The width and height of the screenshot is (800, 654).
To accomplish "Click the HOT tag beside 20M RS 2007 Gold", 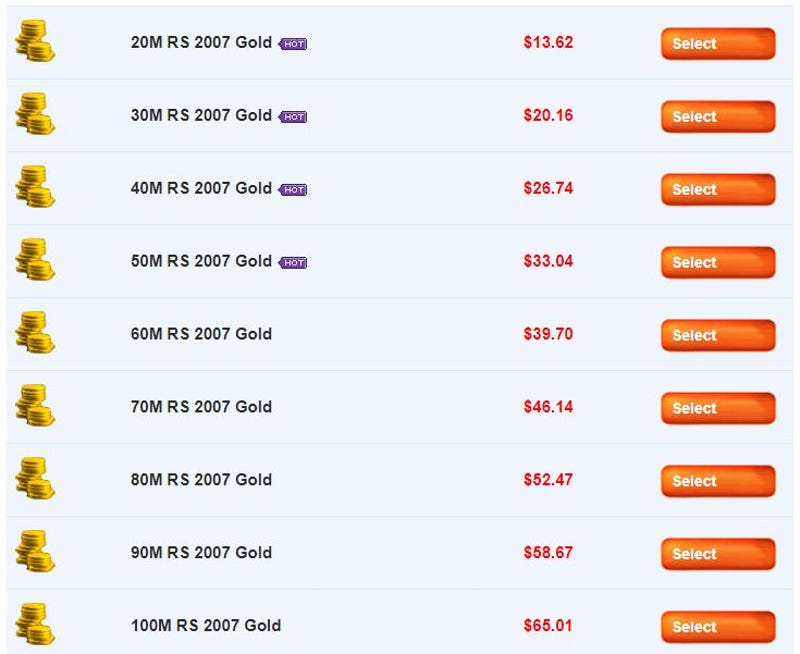I will [292, 44].
